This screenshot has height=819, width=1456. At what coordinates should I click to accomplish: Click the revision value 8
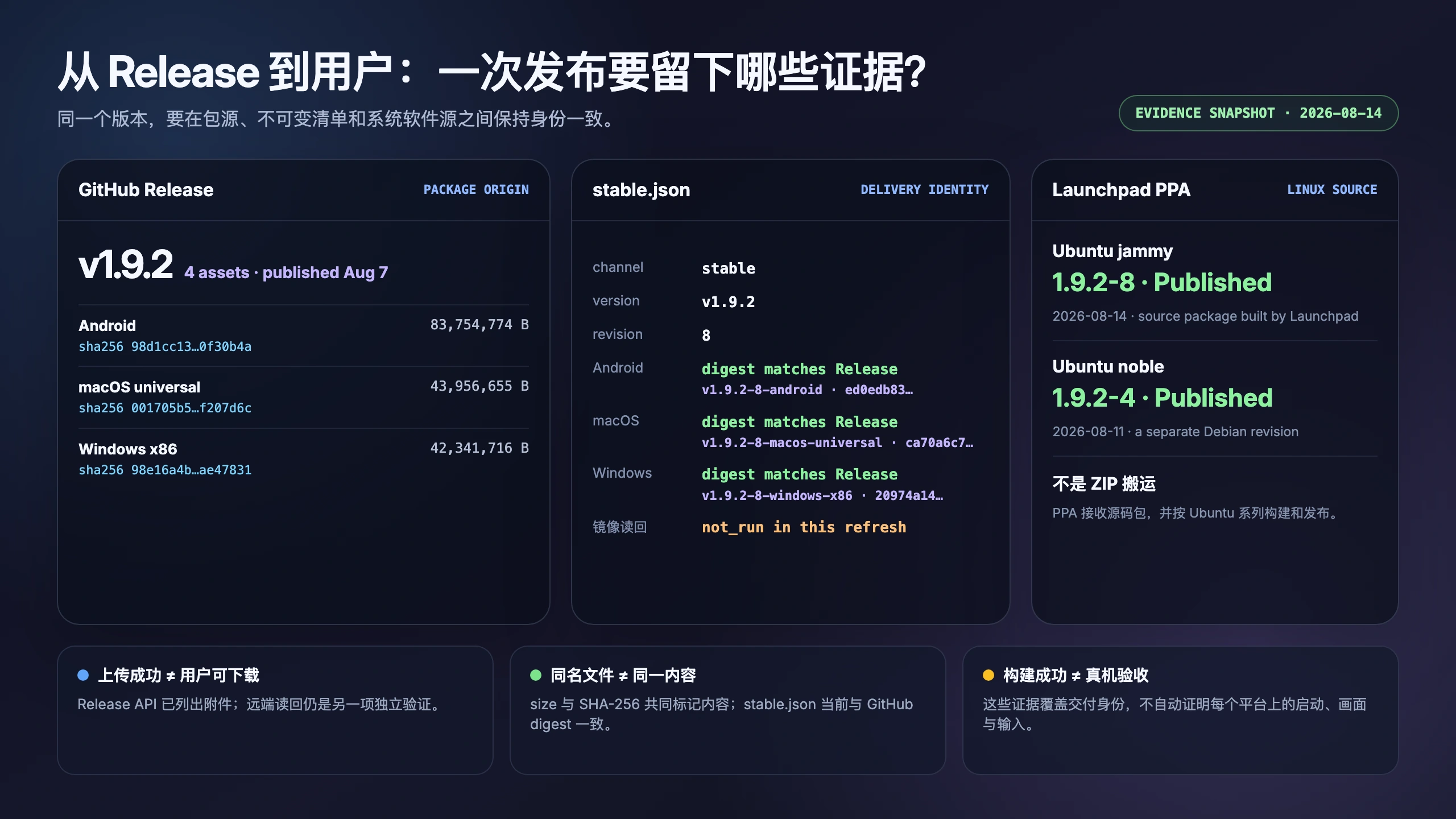(706, 336)
